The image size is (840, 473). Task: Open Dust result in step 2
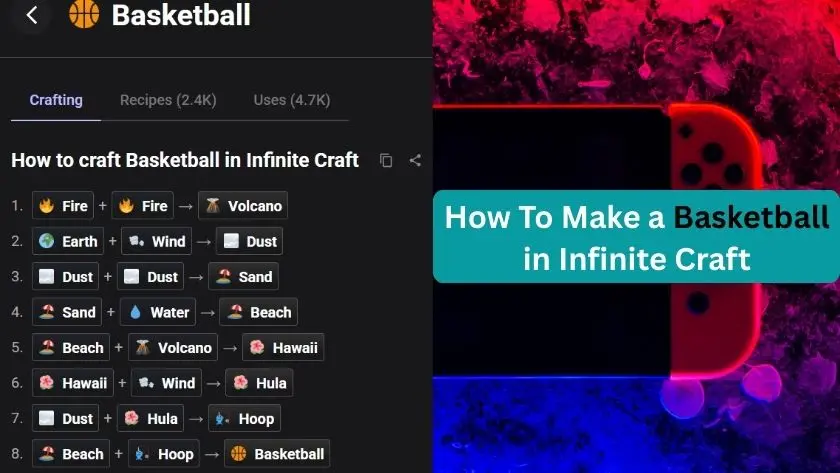click(250, 241)
